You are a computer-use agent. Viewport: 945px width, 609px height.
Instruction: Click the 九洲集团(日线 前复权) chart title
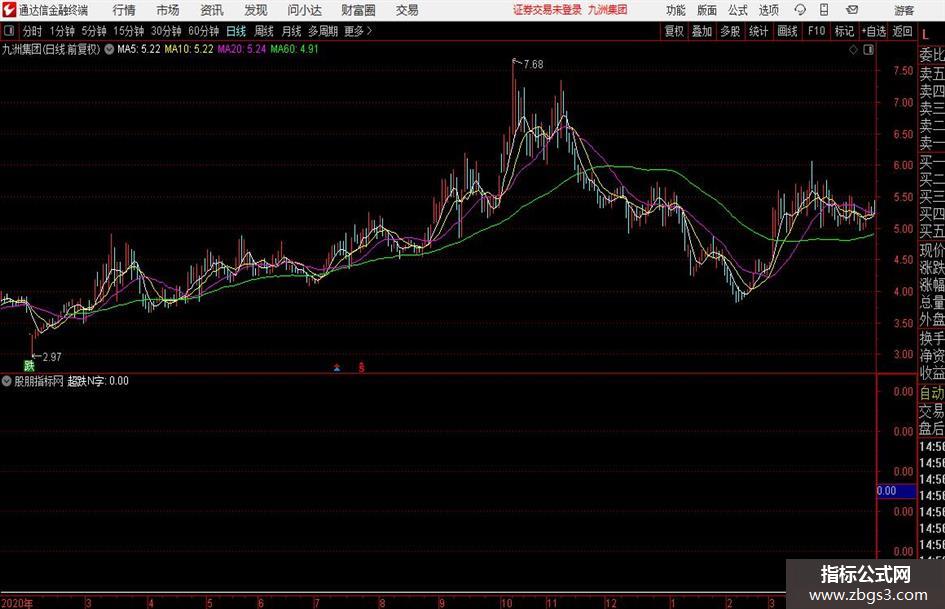[x=51, y=49]
